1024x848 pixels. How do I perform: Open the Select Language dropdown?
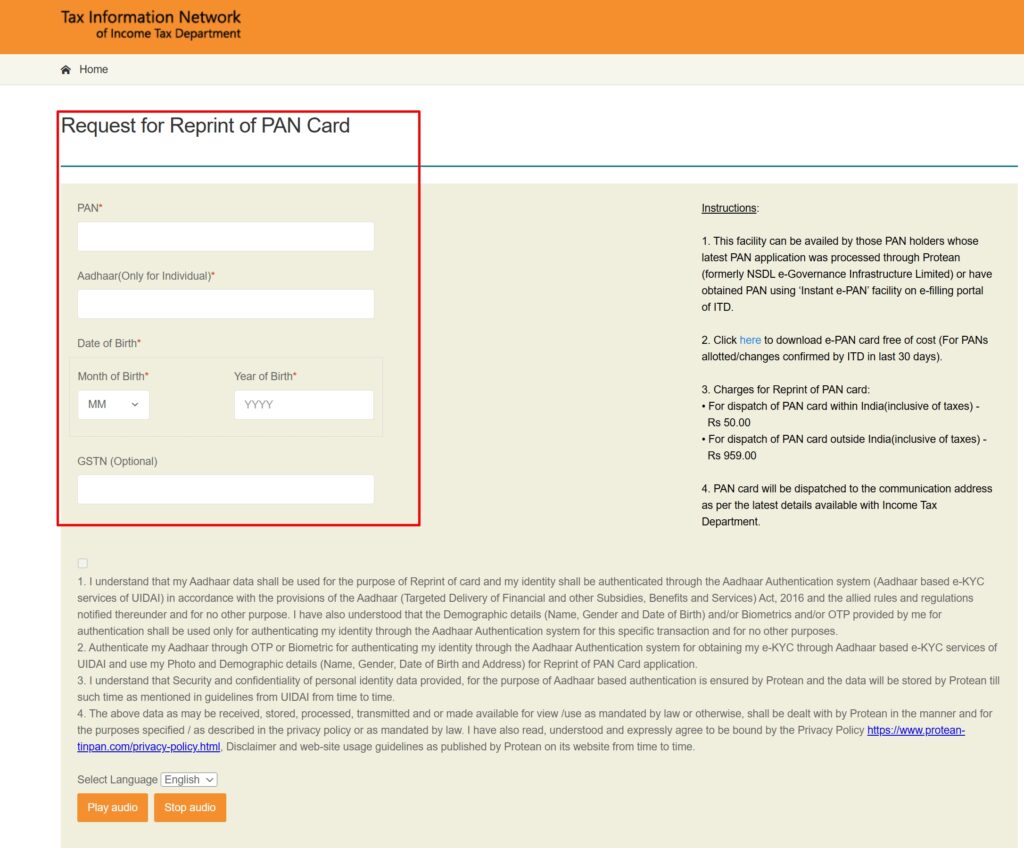pos(189,779)
